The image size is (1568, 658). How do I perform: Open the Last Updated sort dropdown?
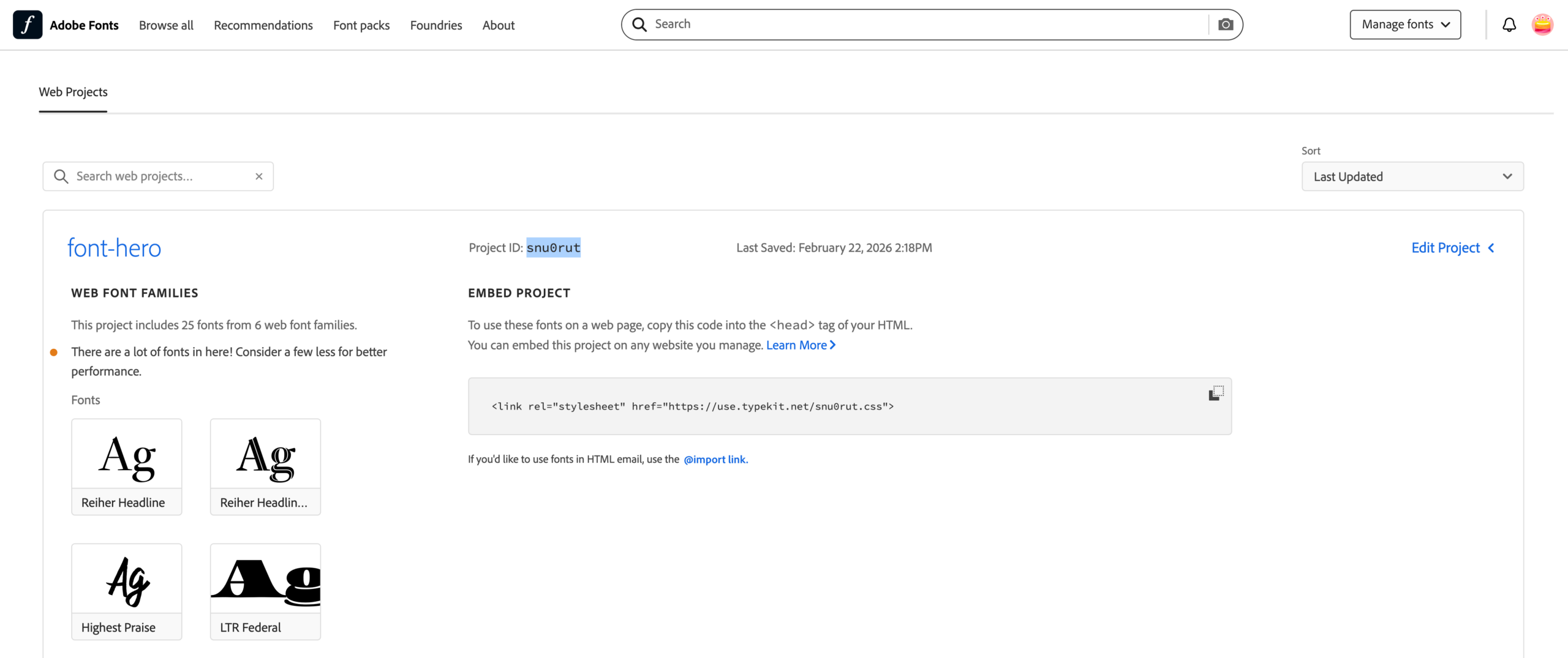point(1412,176)
